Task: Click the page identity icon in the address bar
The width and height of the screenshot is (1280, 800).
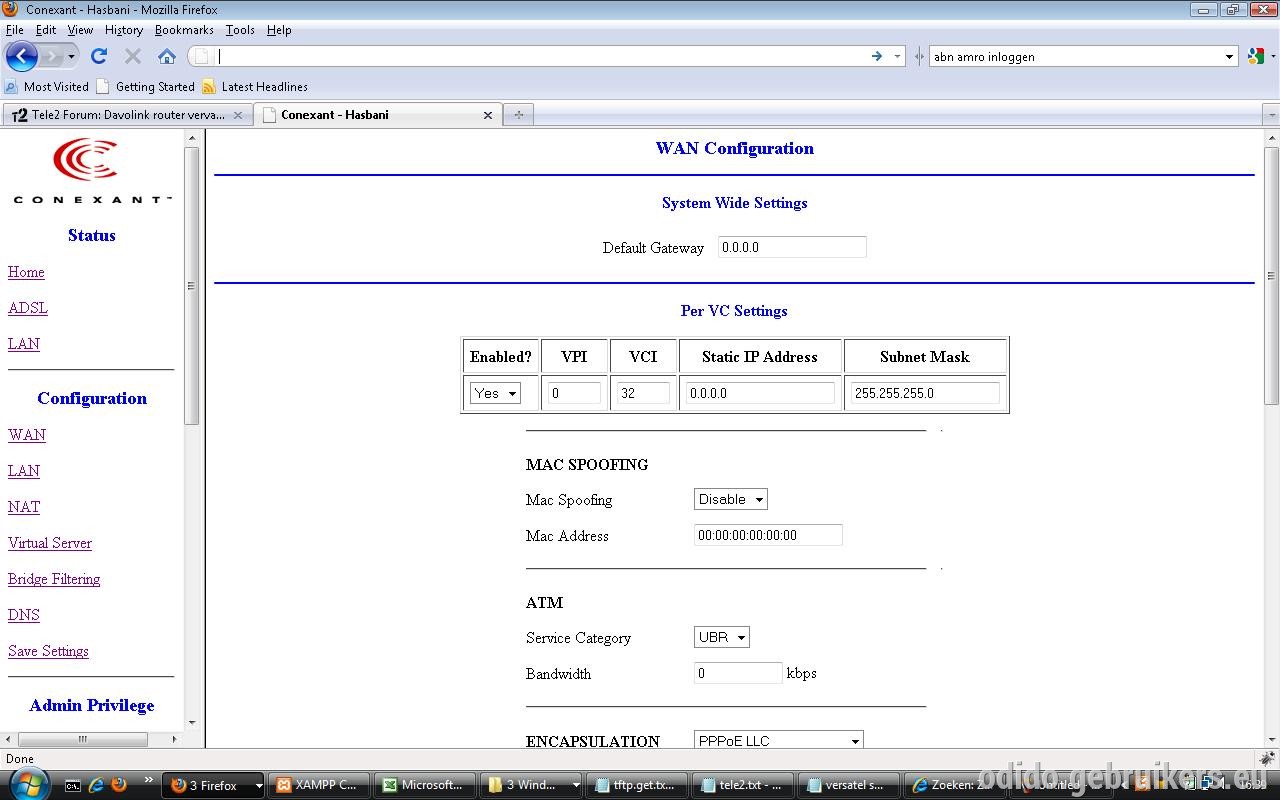Action: [x=201, y=56]
